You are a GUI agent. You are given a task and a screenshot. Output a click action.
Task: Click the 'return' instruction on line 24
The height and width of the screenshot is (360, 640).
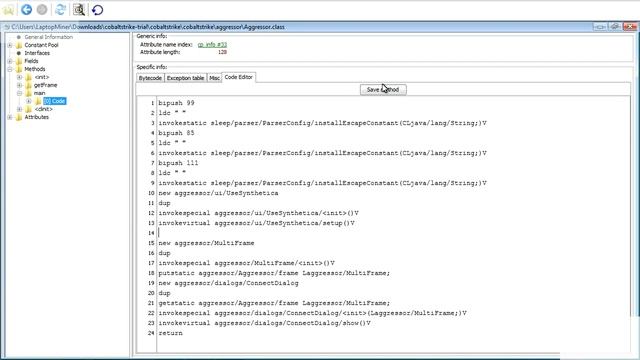(170, 333)
